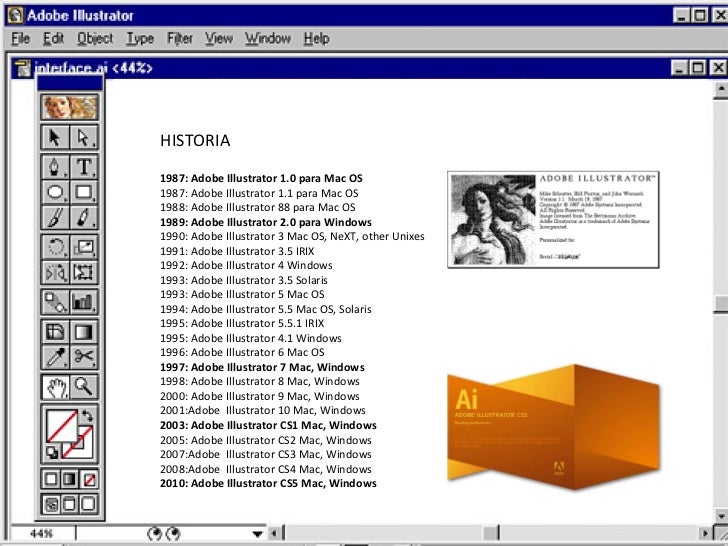Select the Blend tool
This screenshot has height=546, width=728.
(55, 302)
